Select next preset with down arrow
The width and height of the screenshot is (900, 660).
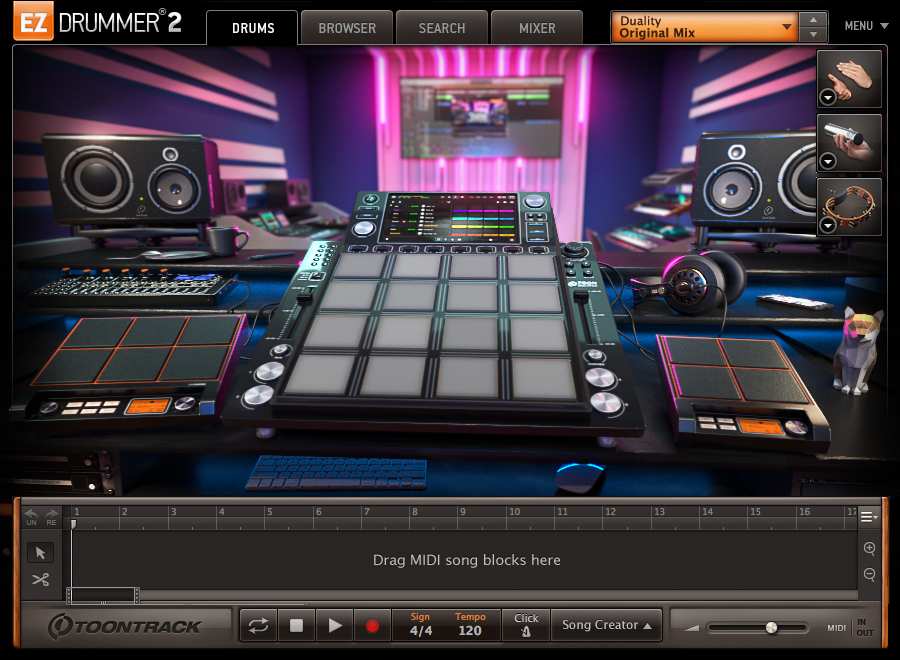coord(813,34)
